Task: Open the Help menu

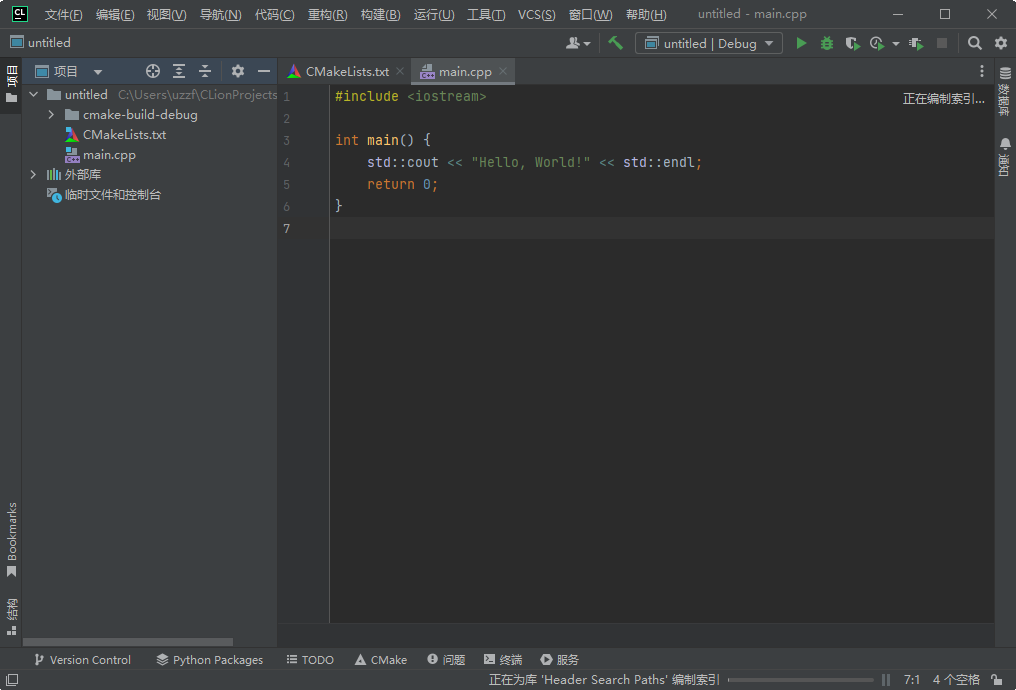Action: pos(646,14)
